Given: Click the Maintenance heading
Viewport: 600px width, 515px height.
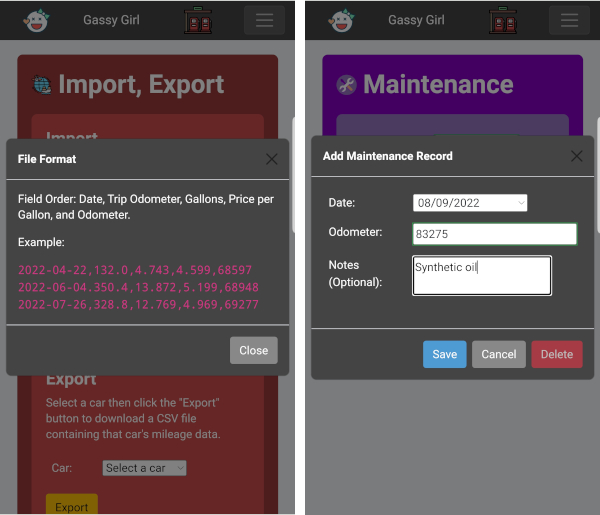Looking at the screenshot, I should (x=438, y=84).
